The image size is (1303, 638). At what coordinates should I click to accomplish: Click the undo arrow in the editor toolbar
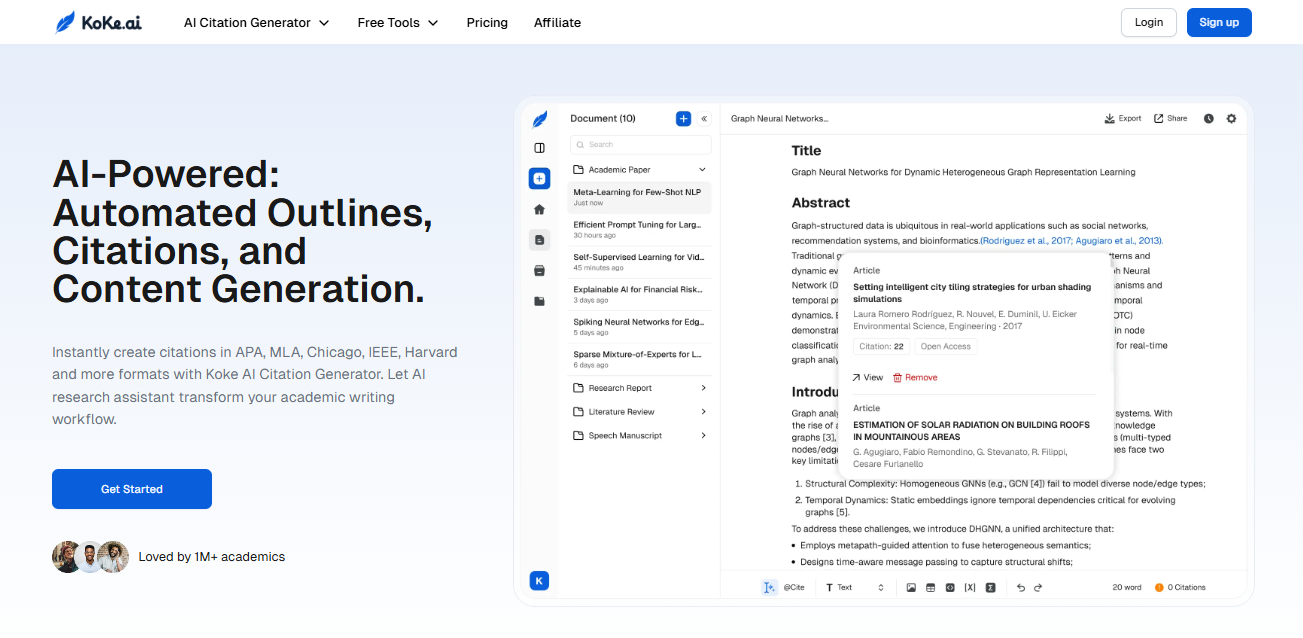coord(1021,587)
